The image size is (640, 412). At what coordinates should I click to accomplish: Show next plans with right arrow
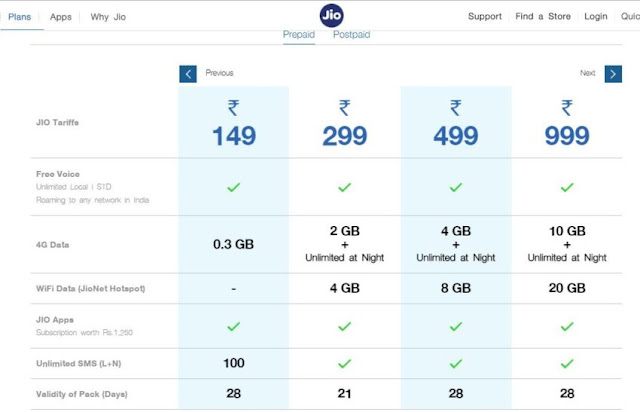[613, 74]
